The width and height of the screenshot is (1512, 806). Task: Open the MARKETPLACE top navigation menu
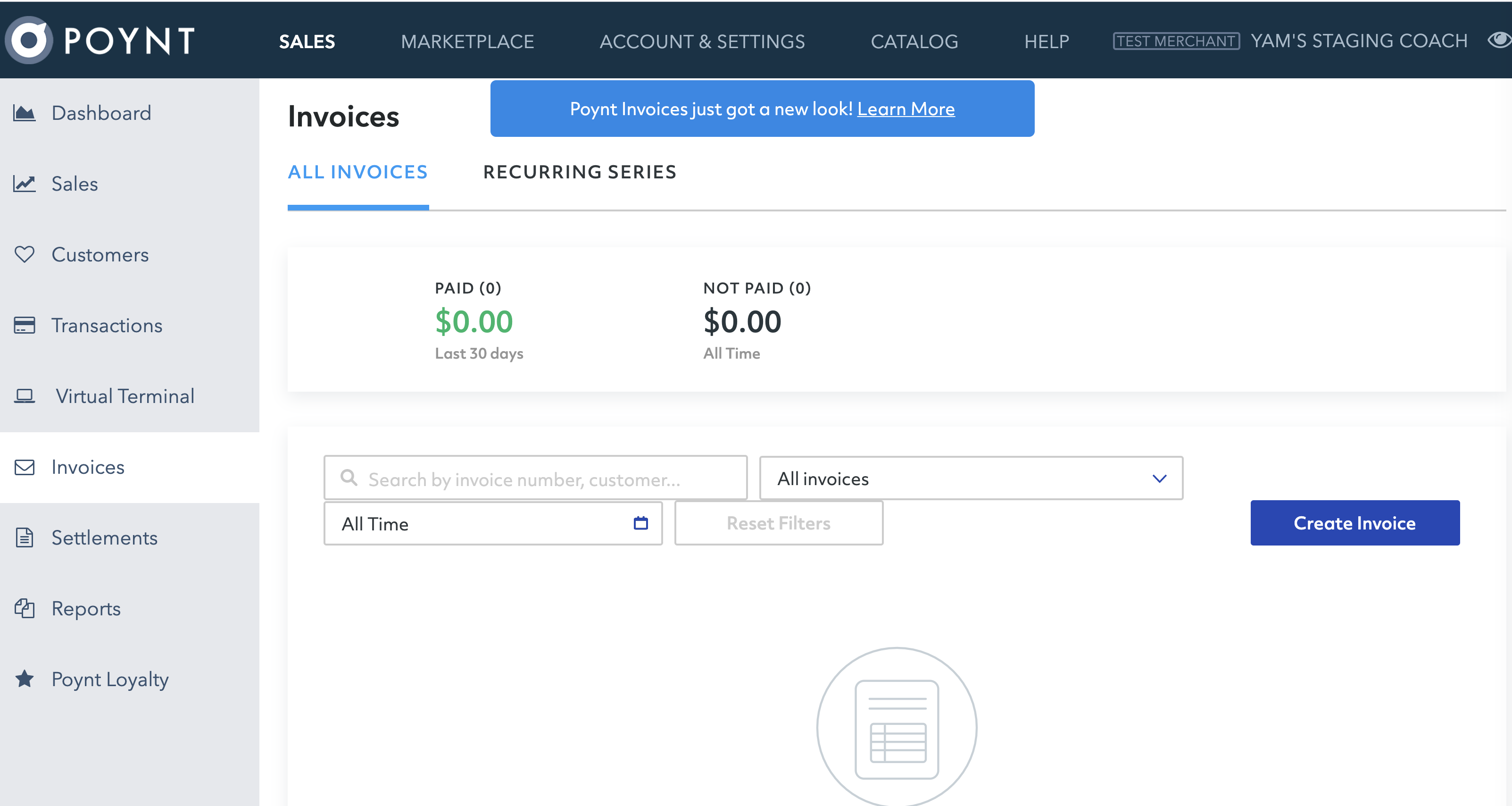click(467, 41)
